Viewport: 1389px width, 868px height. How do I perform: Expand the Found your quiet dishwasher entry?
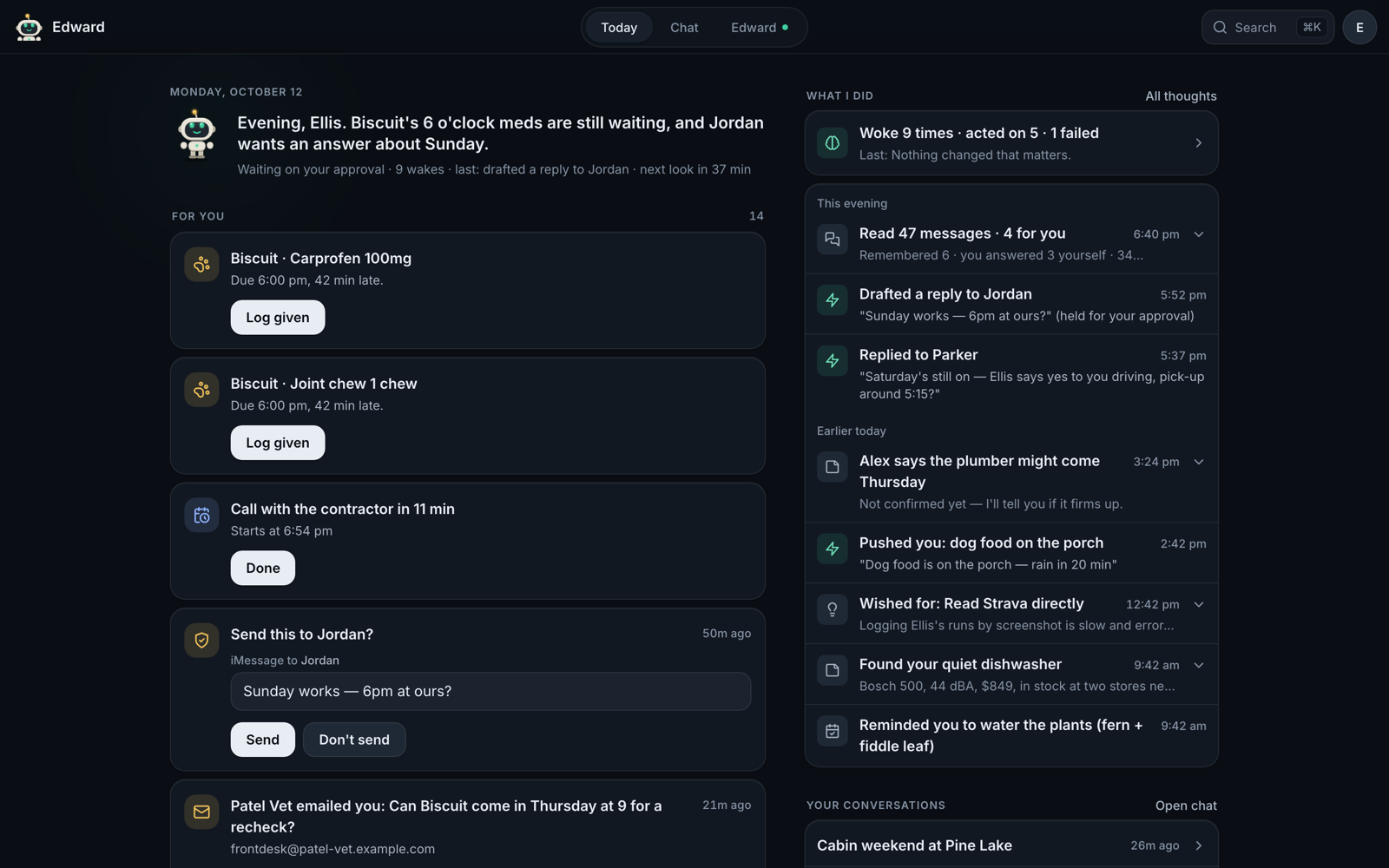[x=1199, y=665]
